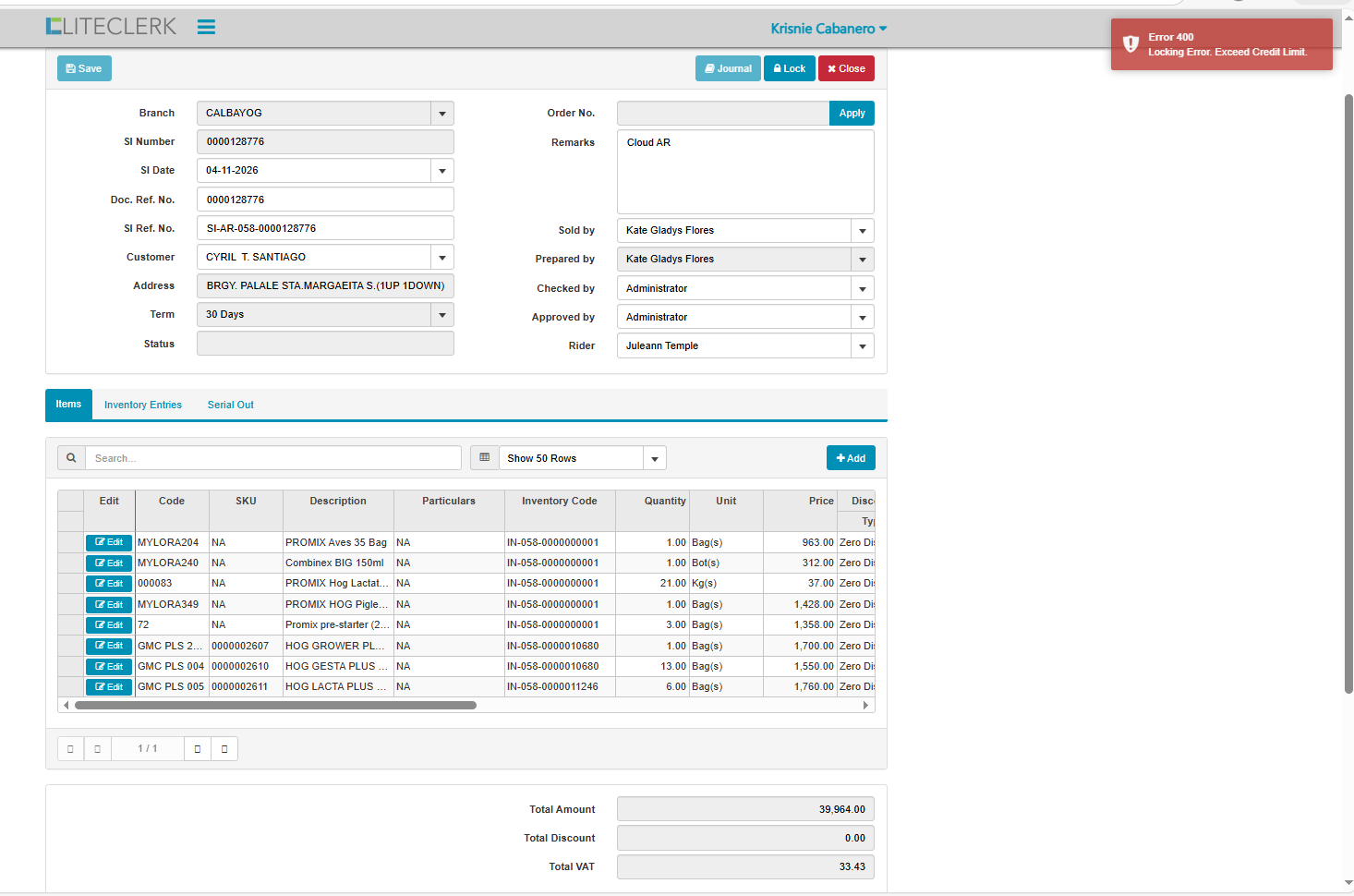Edit the PROMIX Aves 35 Bag row
Viewport: 1354px width, 896px height.
coord(109,542)
